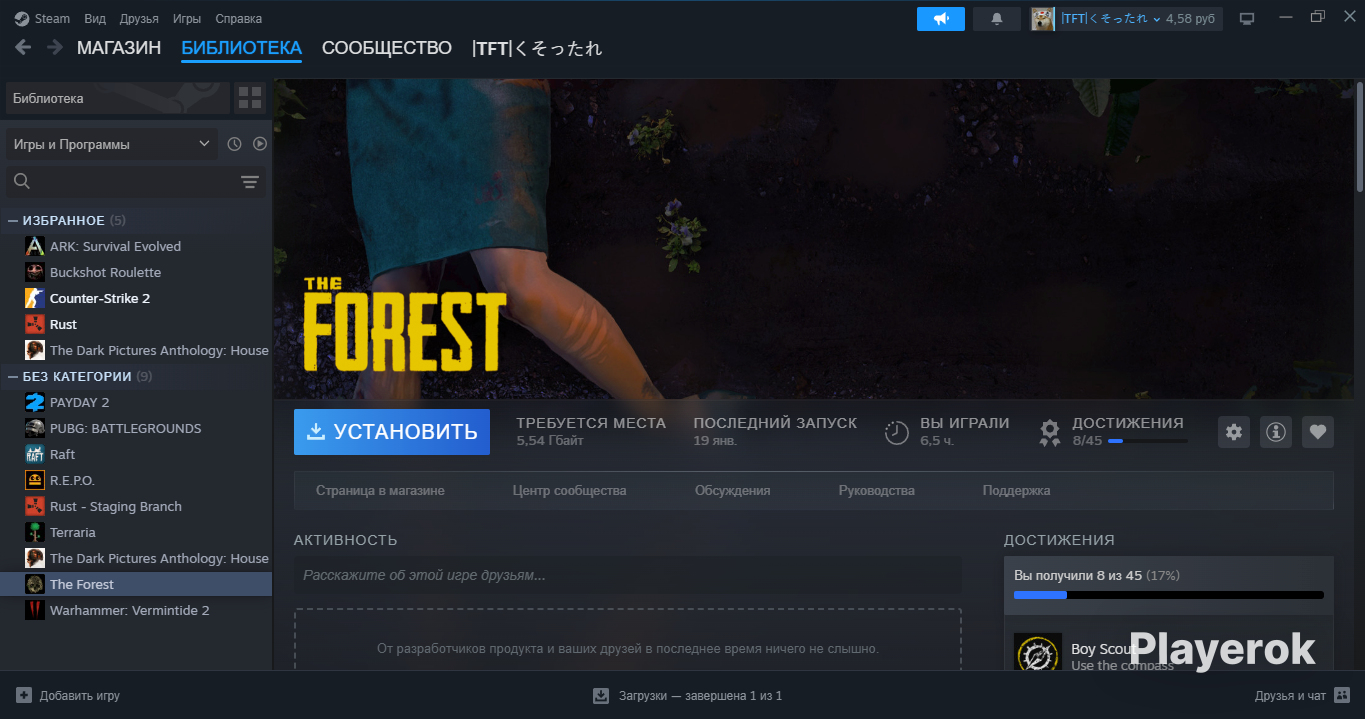1365x719 pixels.
Task: Show ready-to-play games play icon
Action: (260, 144)
